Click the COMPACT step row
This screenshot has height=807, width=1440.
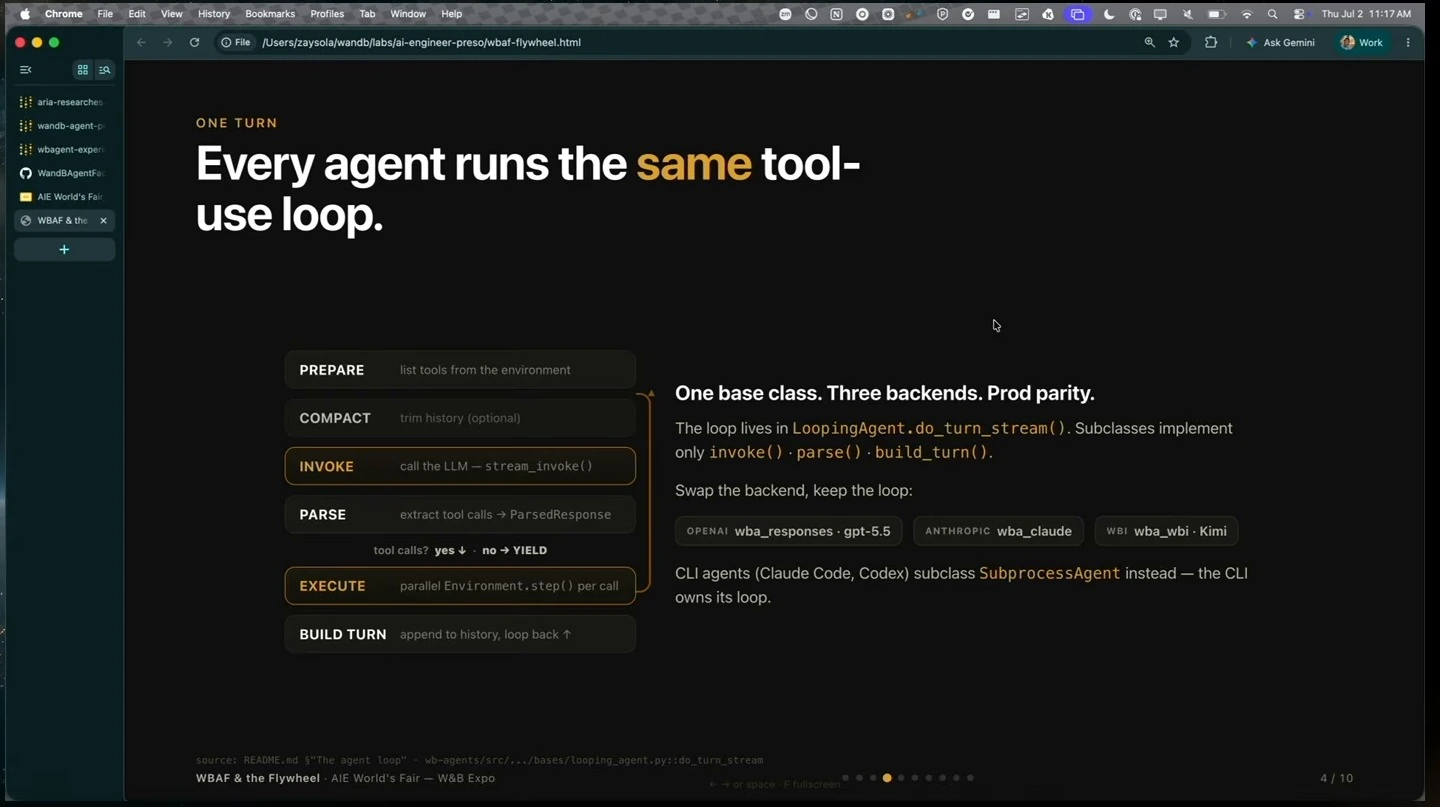tap(460, 418)
